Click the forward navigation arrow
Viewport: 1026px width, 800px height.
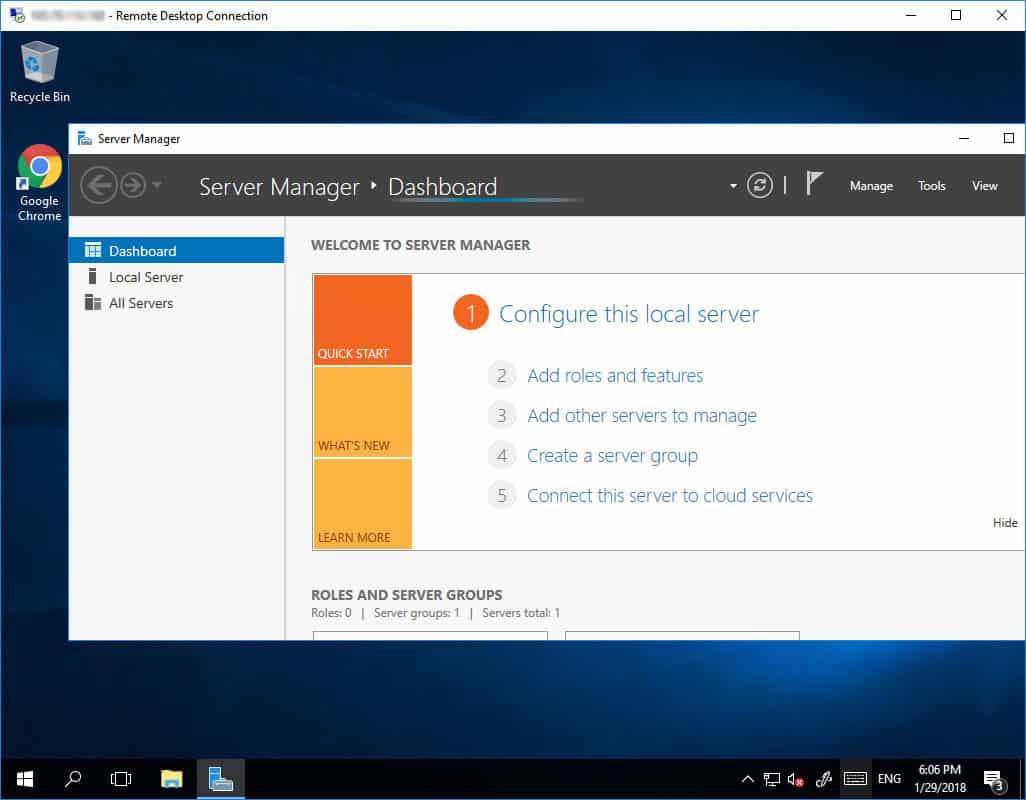click(x=132, y=185)
